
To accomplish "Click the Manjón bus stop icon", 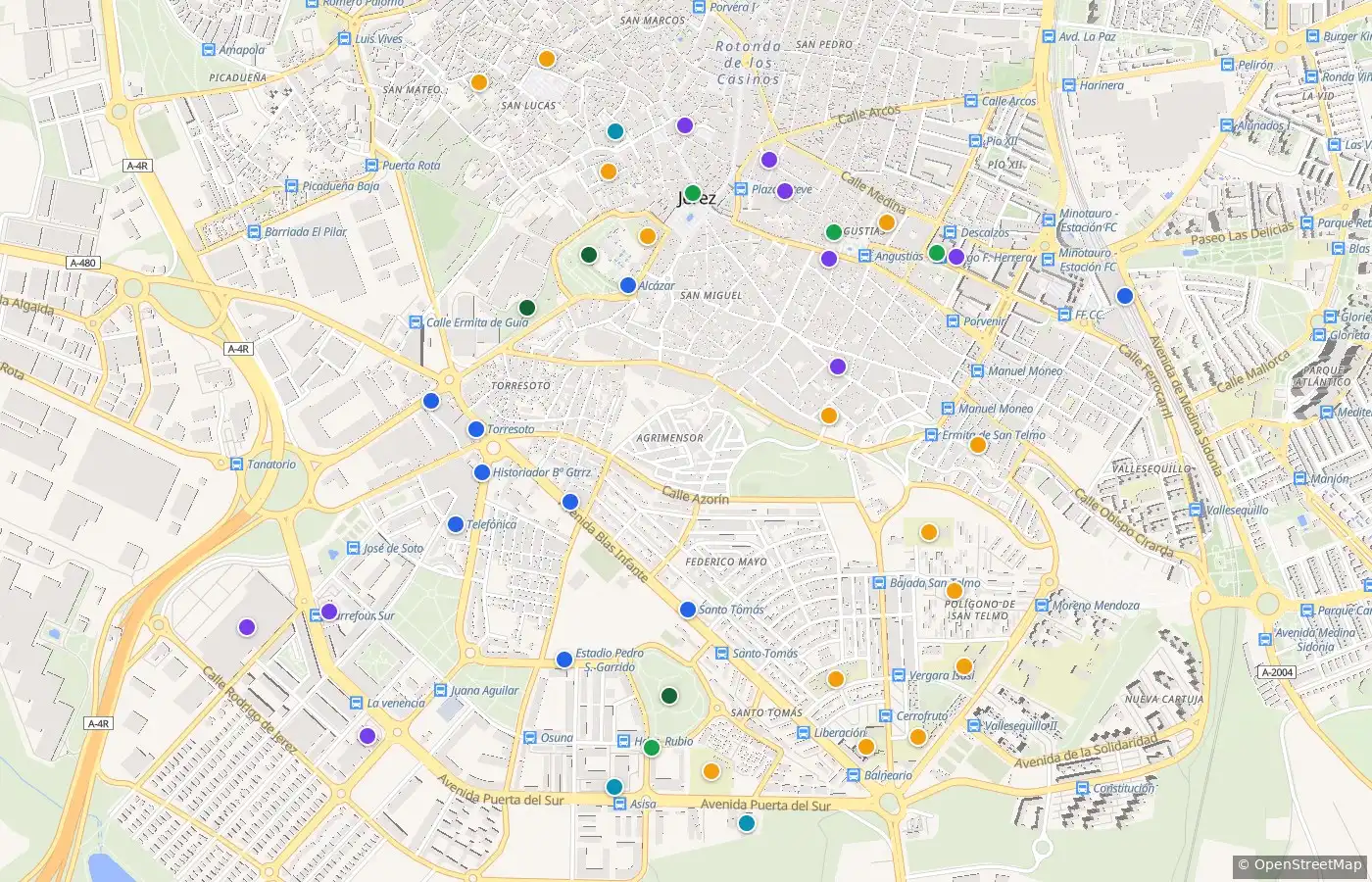I will [x=1300, y=479].
